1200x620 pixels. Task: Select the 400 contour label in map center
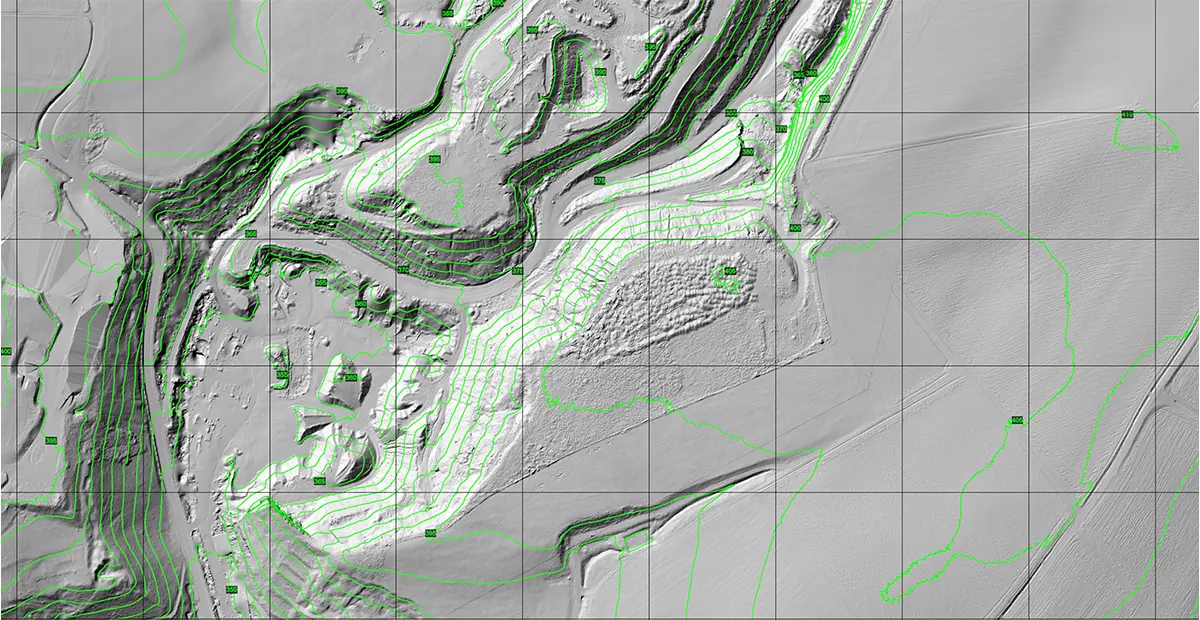point(794,226)
